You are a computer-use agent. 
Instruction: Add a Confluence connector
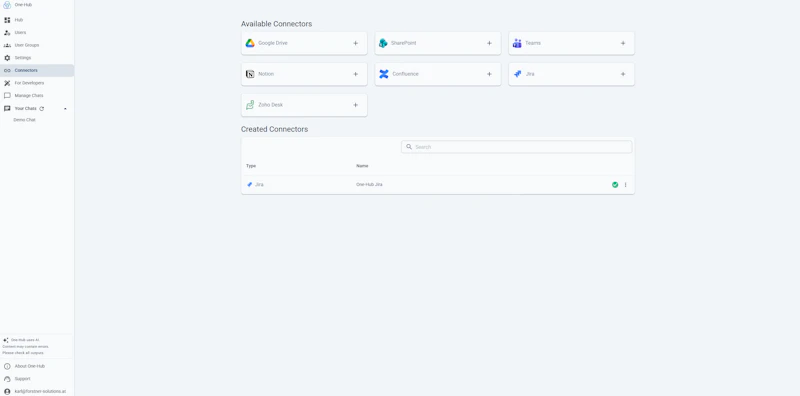click(489, 74)
